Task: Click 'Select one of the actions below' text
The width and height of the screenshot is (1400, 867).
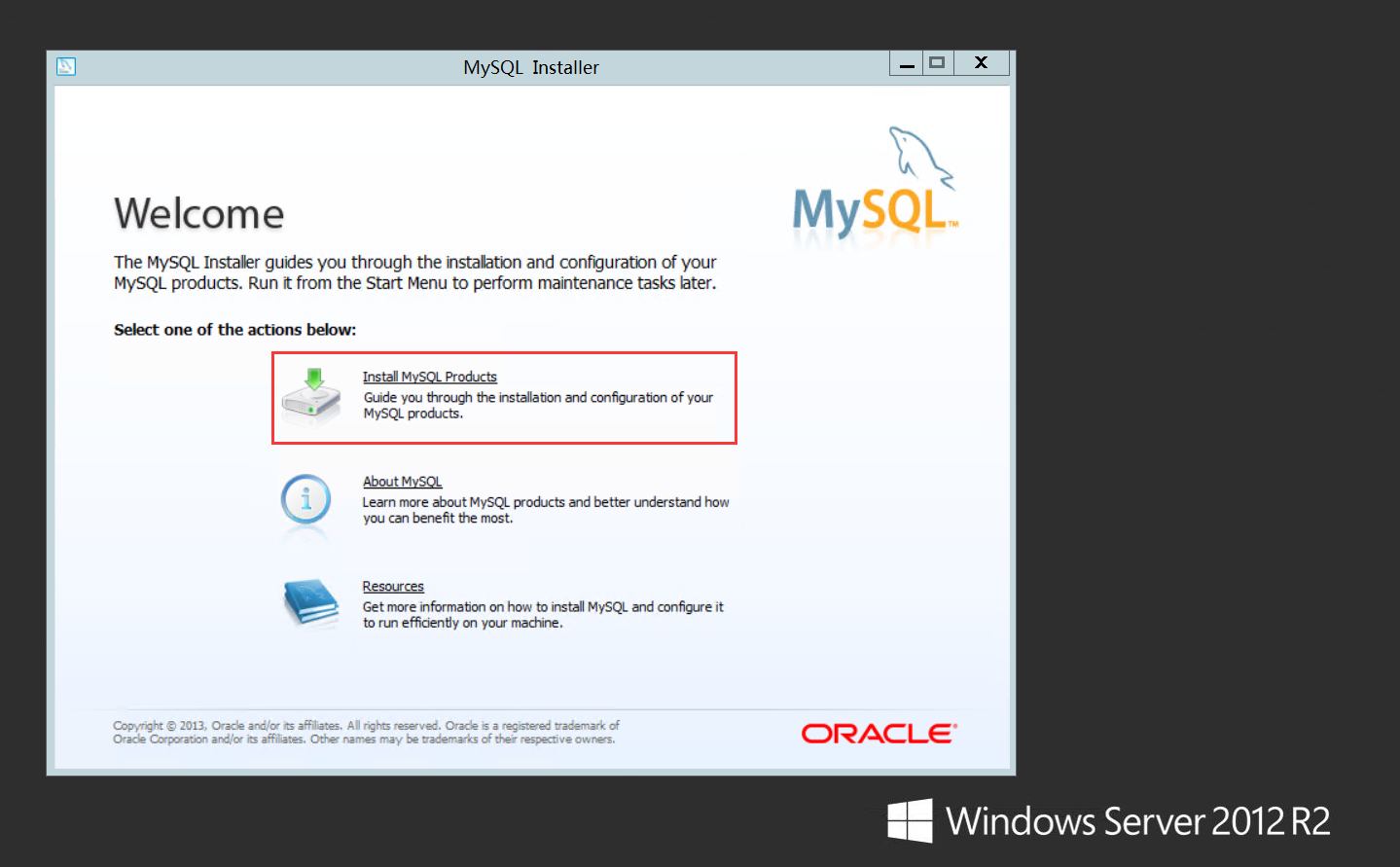Action: [234, 330]
